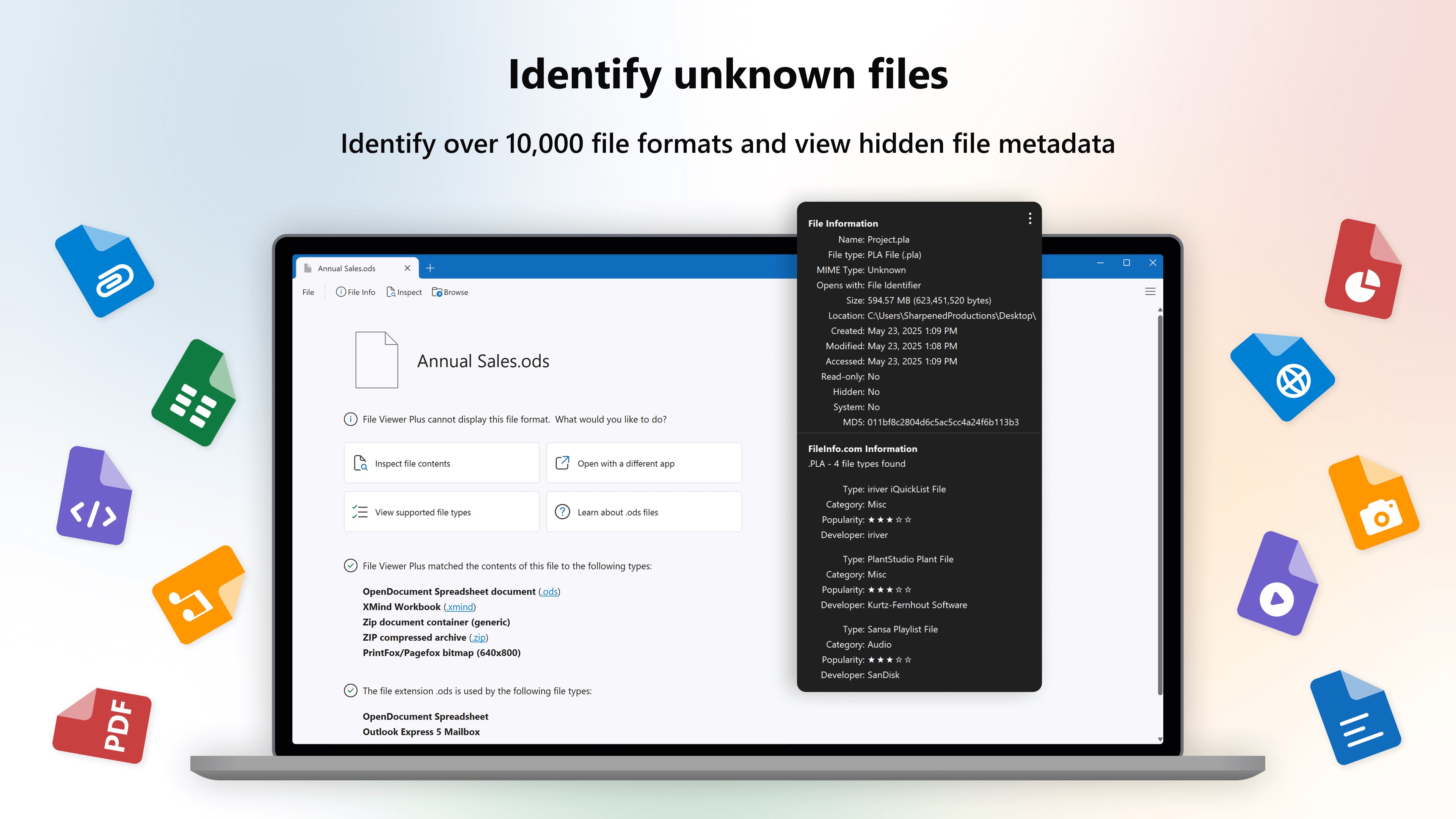Select Inspect in the toolbar
The width and height of the screenshot is (1456, 819).
click(x=403, y=292)
